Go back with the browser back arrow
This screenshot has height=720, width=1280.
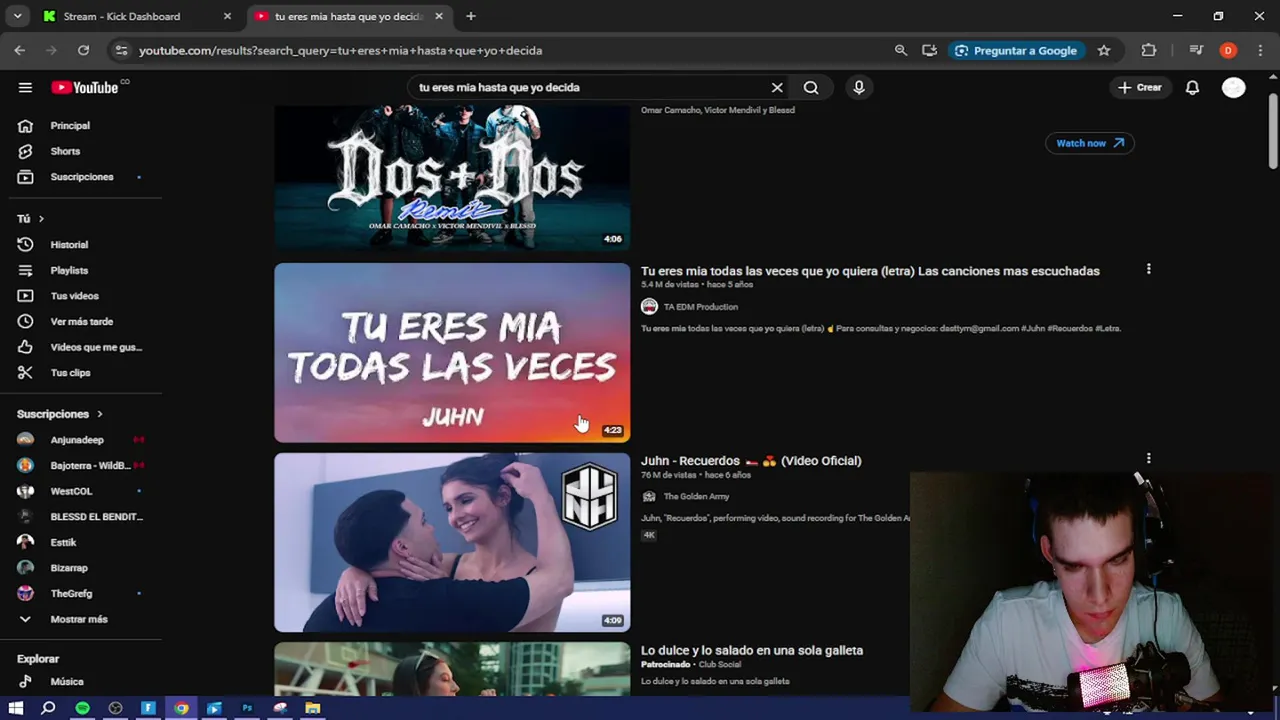coord(20,50)
